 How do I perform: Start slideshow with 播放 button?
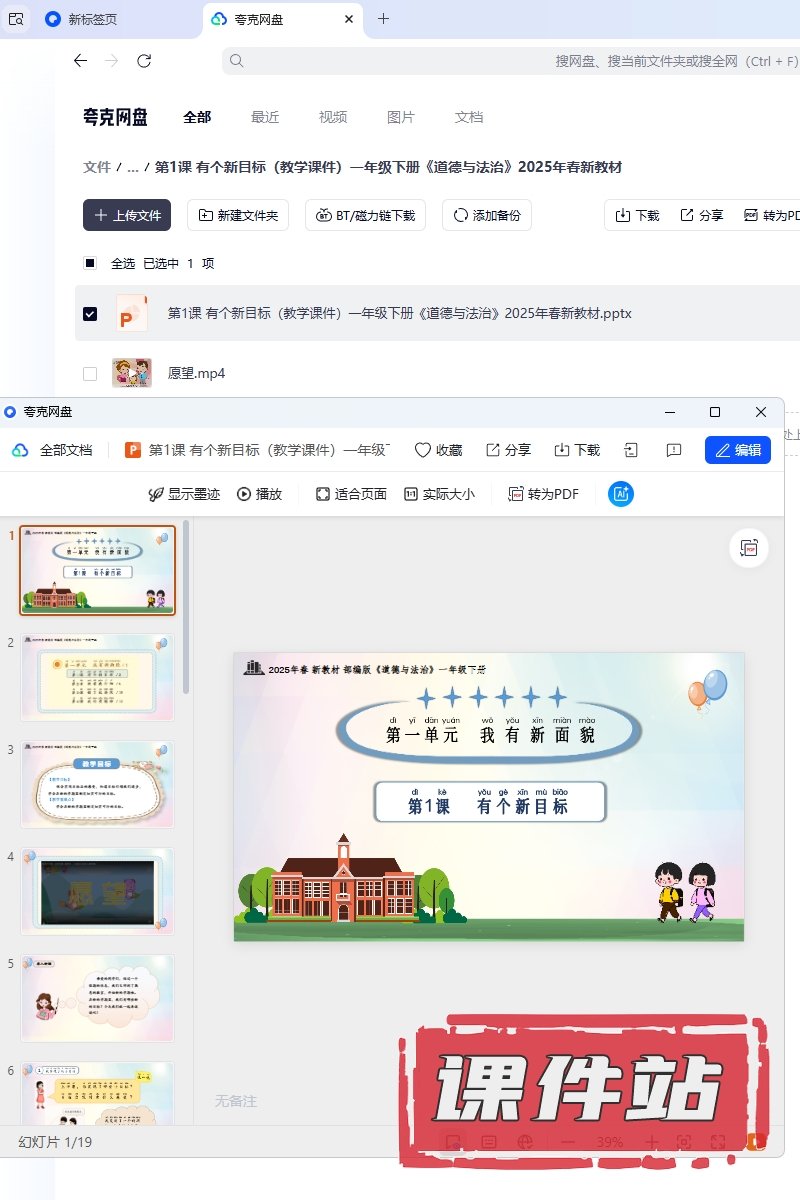pos(259,494)
